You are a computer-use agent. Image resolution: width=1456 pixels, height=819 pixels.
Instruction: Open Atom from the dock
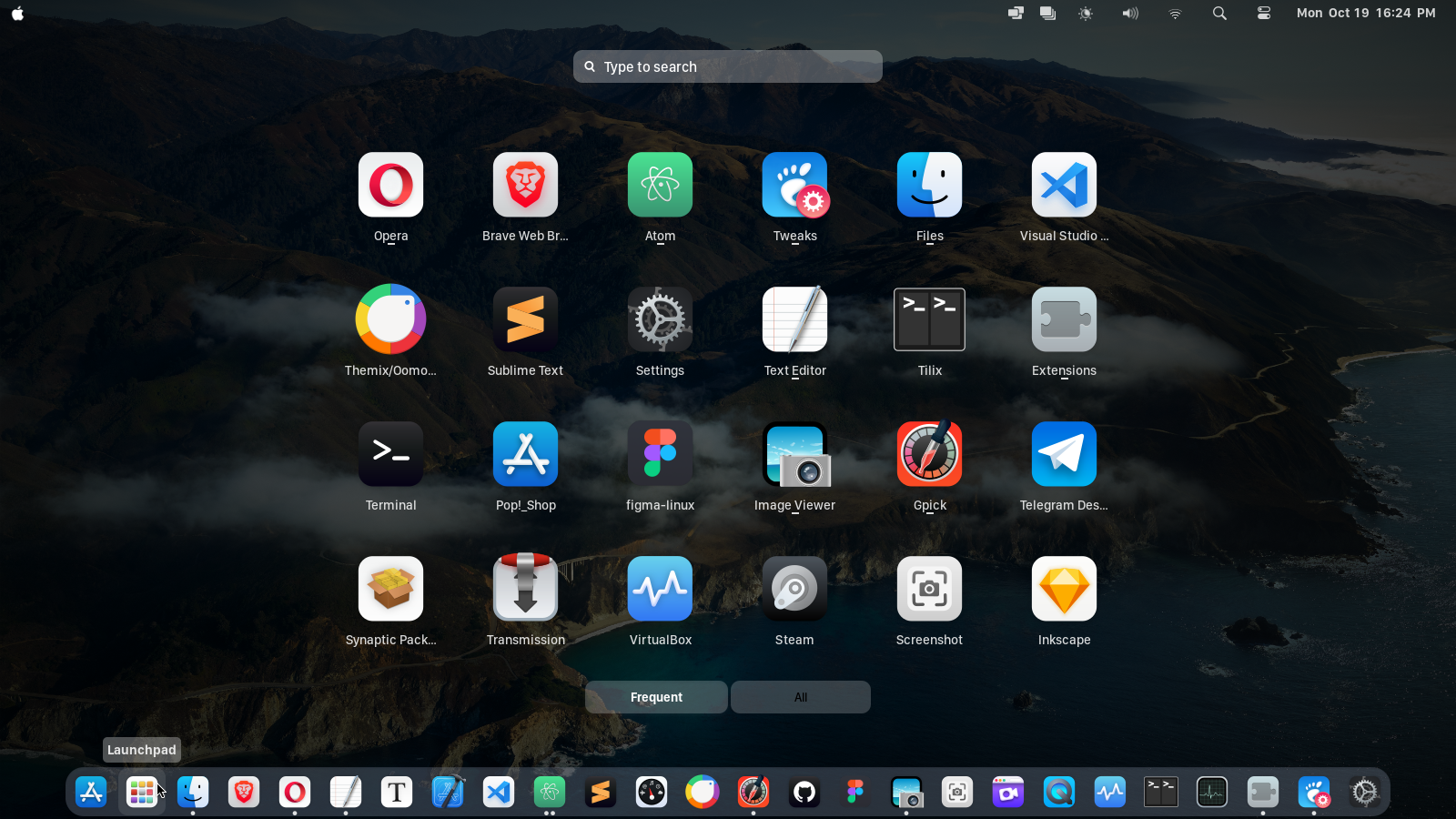pos(550,792)
